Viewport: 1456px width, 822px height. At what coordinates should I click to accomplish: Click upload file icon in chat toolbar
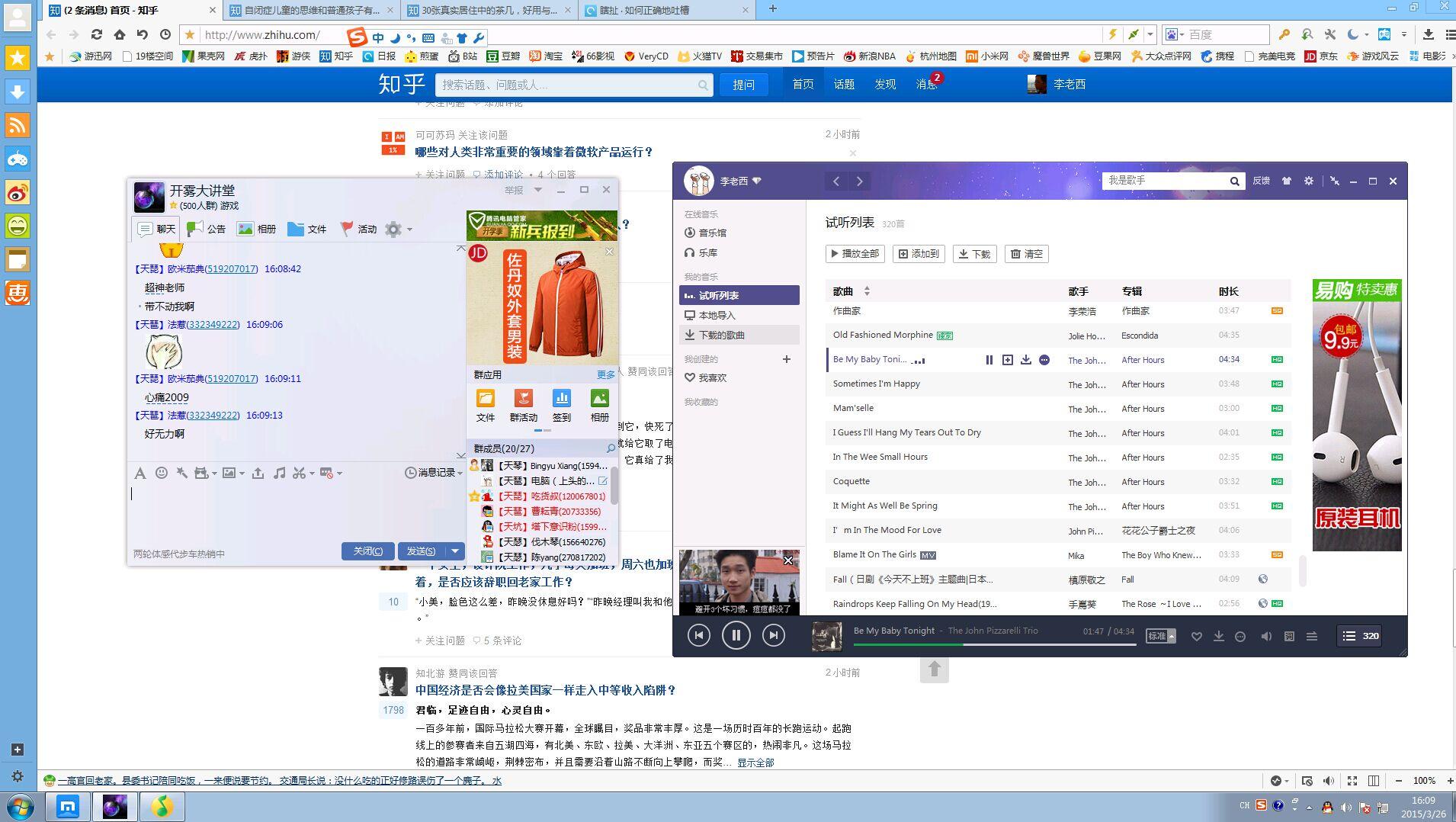(x=258, y=474)
